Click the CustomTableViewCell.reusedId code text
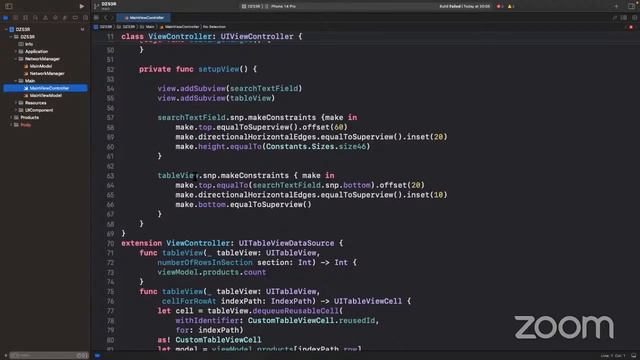The width and height of the screenshot is (640, 360). [x=311, y=321]
